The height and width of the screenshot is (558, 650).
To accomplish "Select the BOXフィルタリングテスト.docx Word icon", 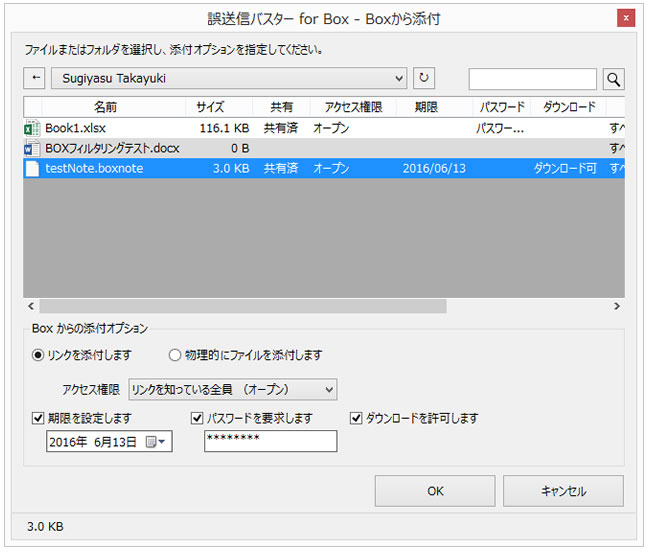I will 32,148.
